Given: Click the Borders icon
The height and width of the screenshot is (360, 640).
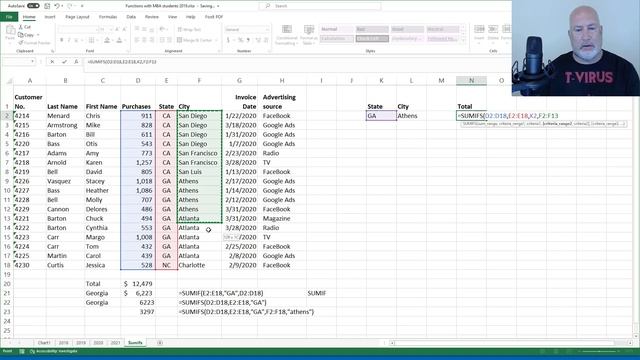Looking at the screenshot, I should (91, 40).
